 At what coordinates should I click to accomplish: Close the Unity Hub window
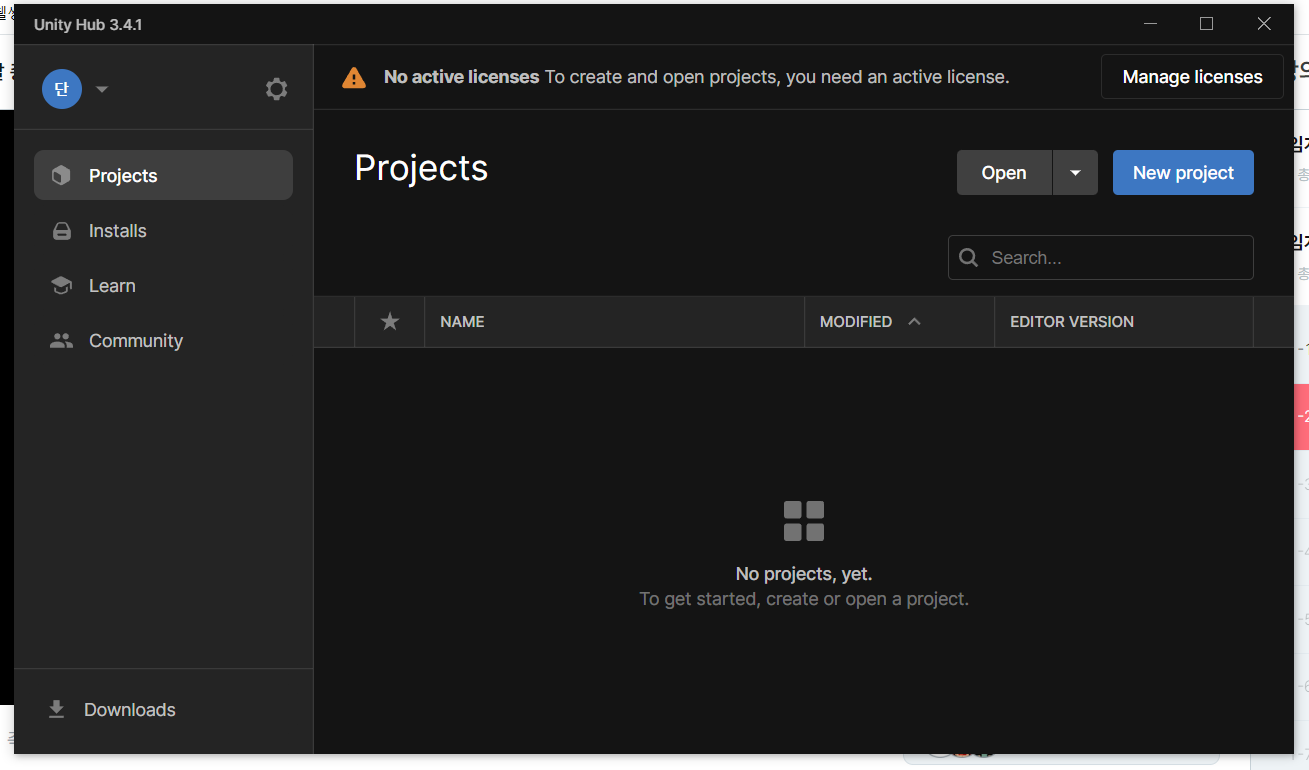coord(1264,24)
